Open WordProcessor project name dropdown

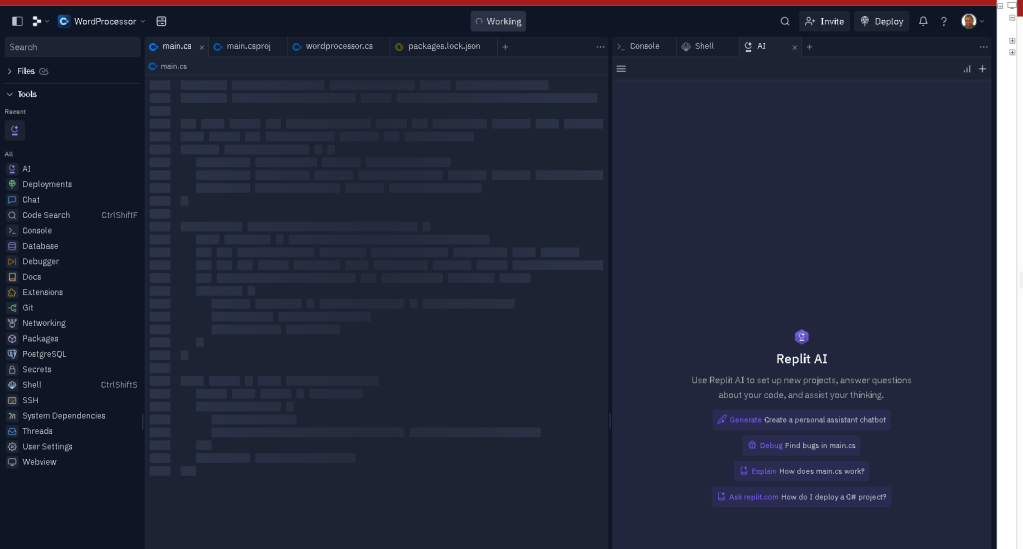(x=102, y=22)
